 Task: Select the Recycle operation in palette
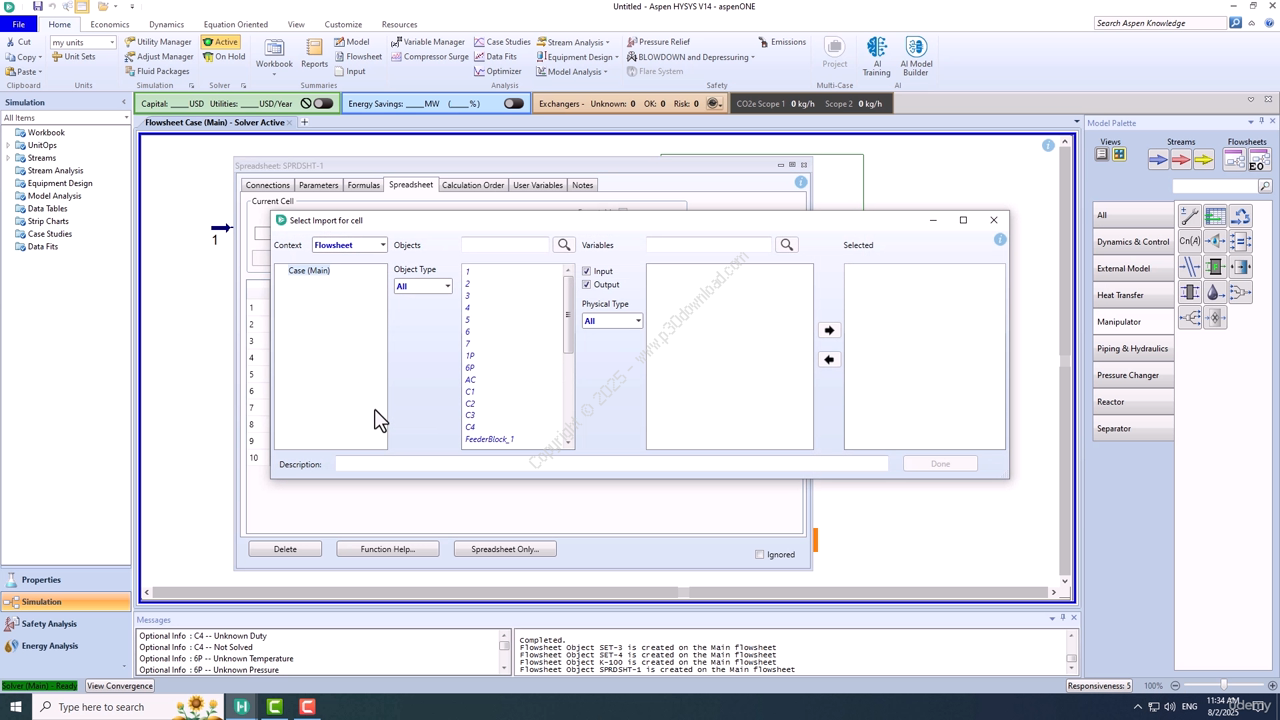[x=1241, y=215]
